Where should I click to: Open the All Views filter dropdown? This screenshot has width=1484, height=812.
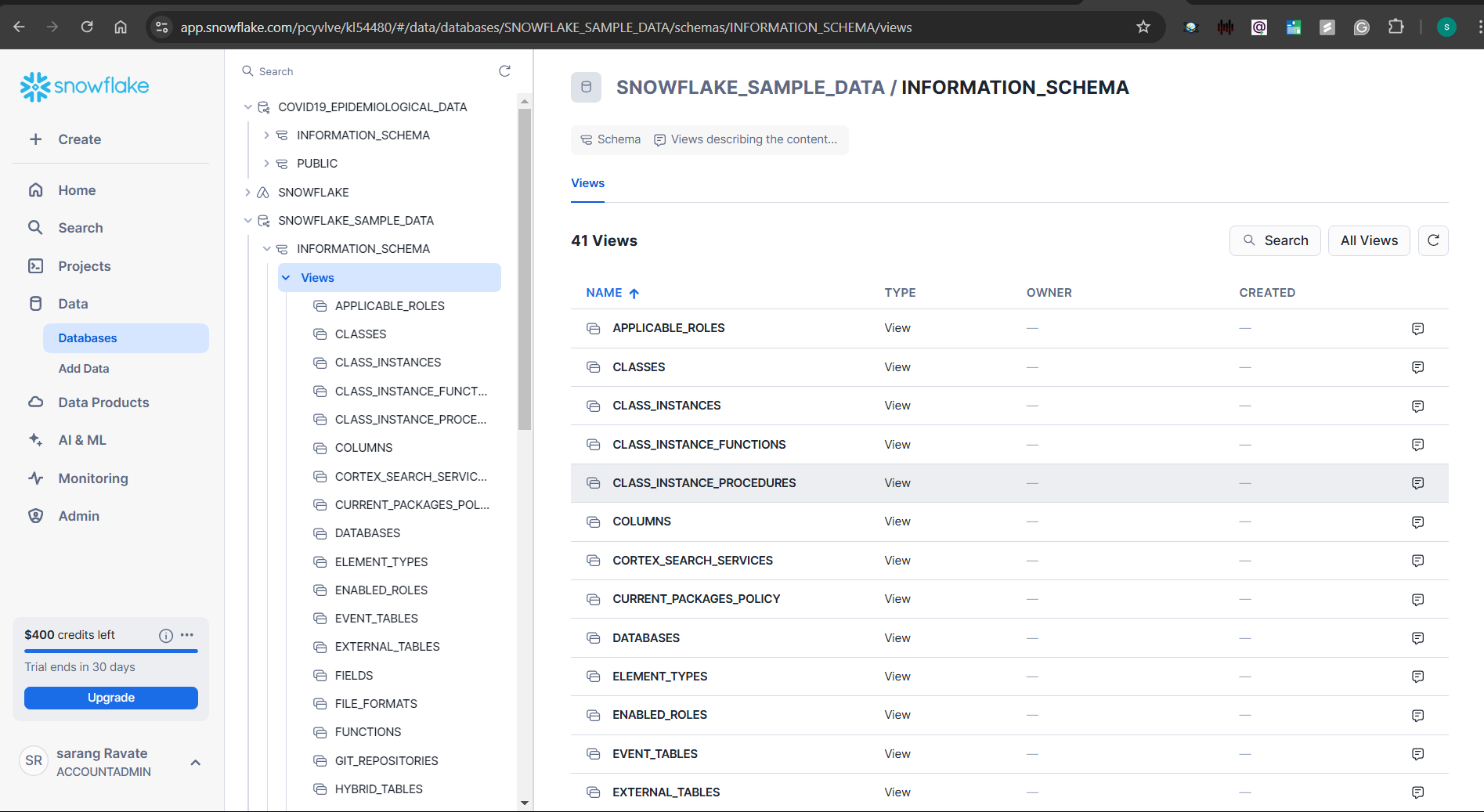click(x=1369, y=240)
